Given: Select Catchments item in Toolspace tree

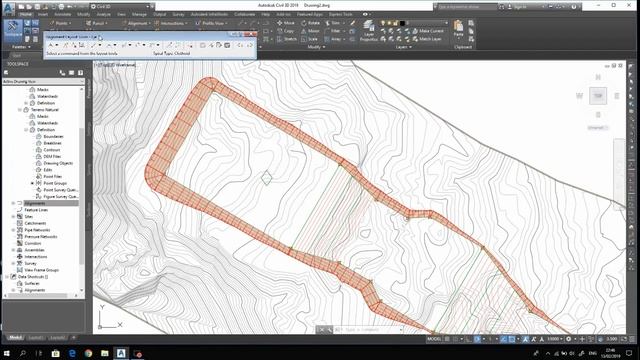Looking at the screenshot, I should [x=35, y=223].
